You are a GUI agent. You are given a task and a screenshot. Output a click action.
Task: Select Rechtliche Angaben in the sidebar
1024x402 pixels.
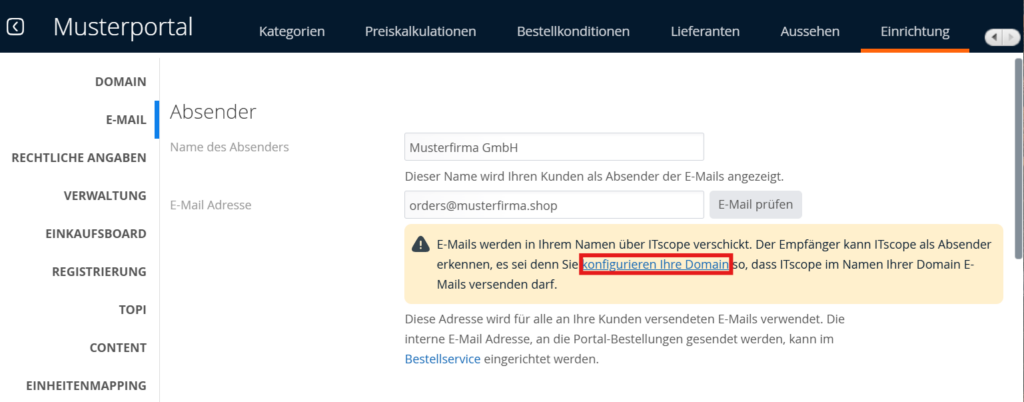coord(79,157)
